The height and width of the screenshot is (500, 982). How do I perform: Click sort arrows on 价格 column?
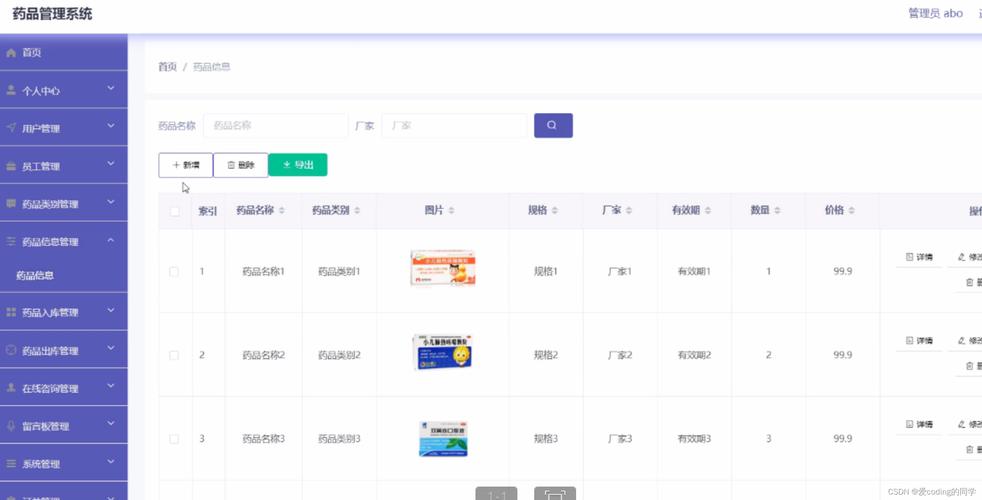[x=853, y=211]
